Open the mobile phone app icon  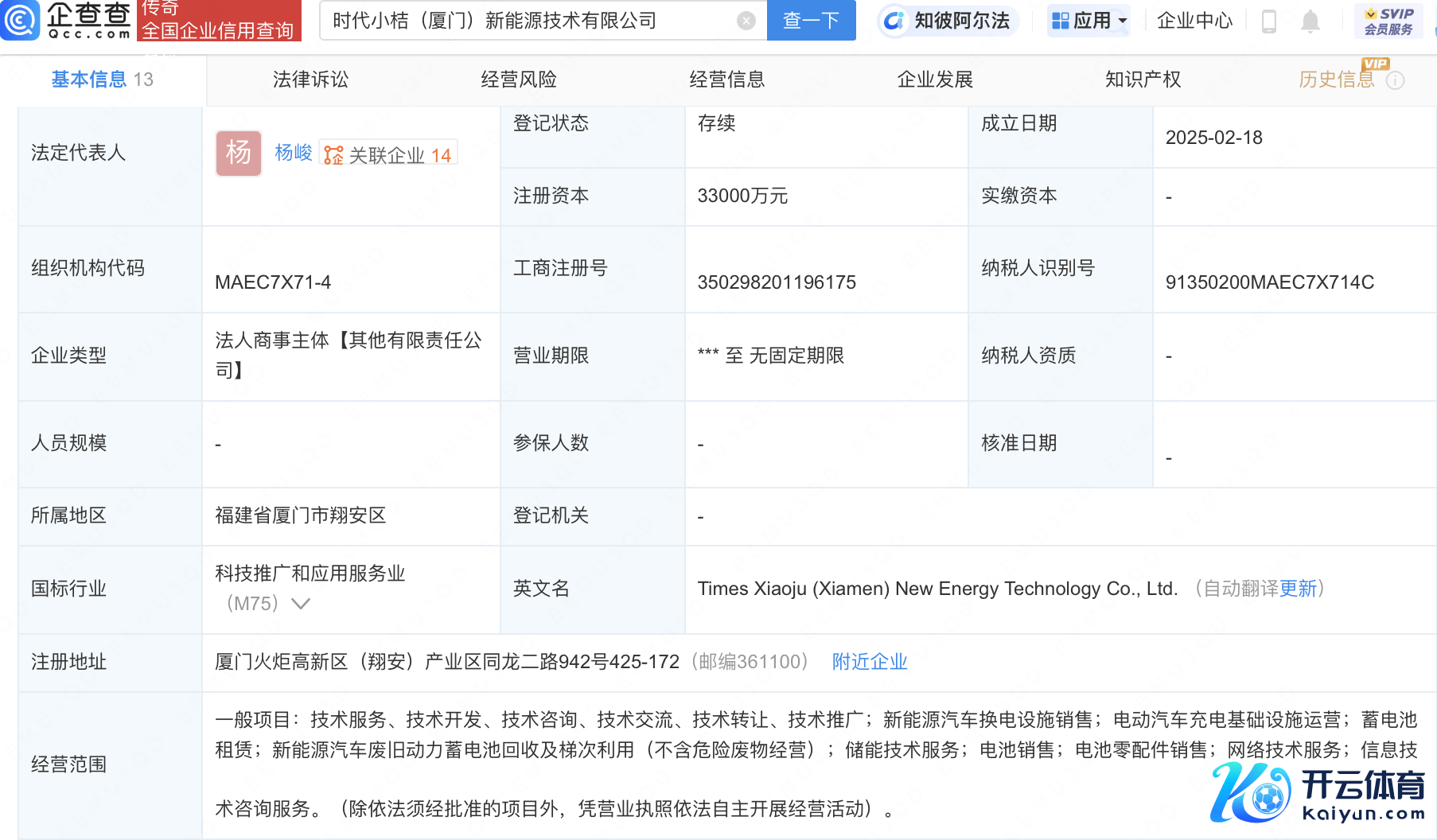(x=1269, y=21)
